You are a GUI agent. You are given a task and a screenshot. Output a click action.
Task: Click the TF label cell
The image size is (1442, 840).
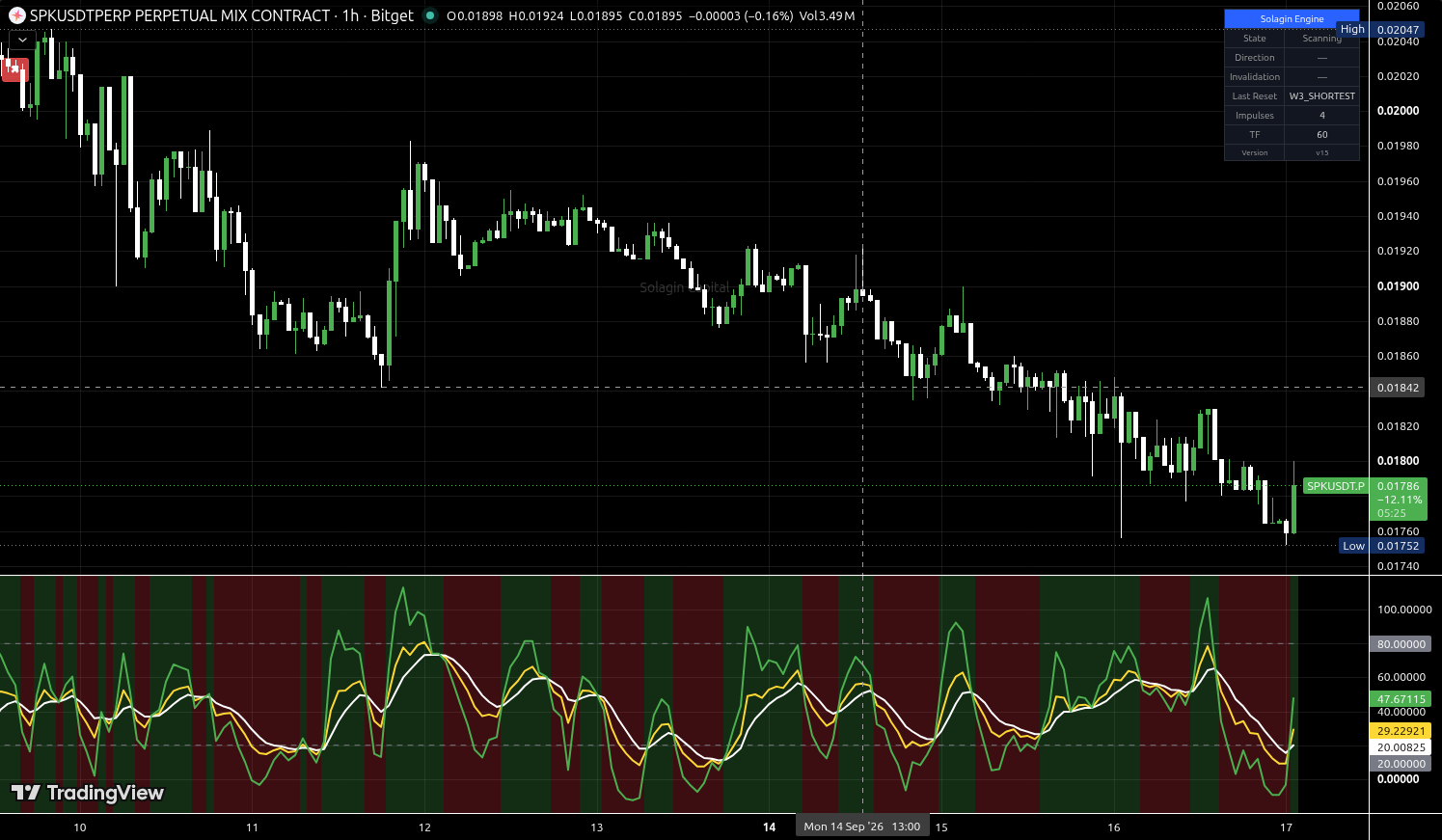1254,135
